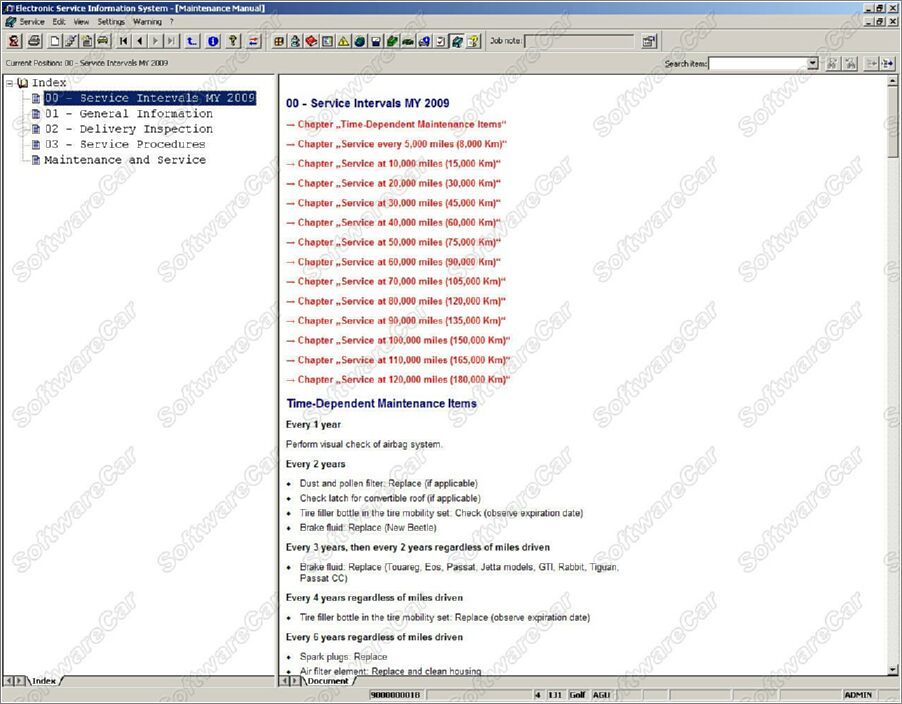Click the document vertical scrollbar down arrow

point(893,670)
